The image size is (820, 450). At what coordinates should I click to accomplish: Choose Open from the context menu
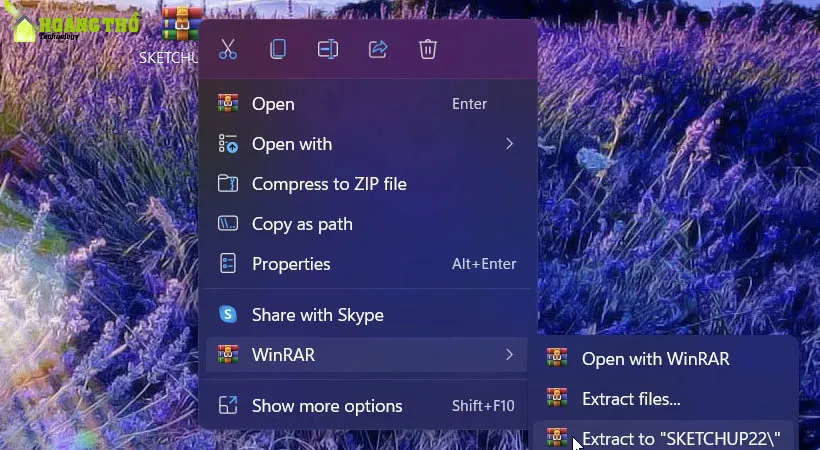367,104
